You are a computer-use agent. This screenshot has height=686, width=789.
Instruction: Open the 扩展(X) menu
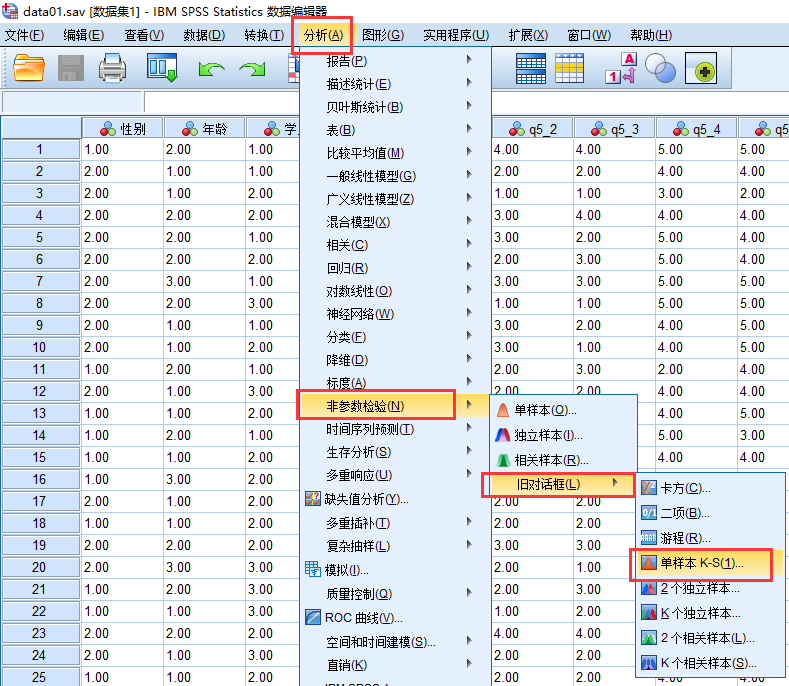(528, 35)
